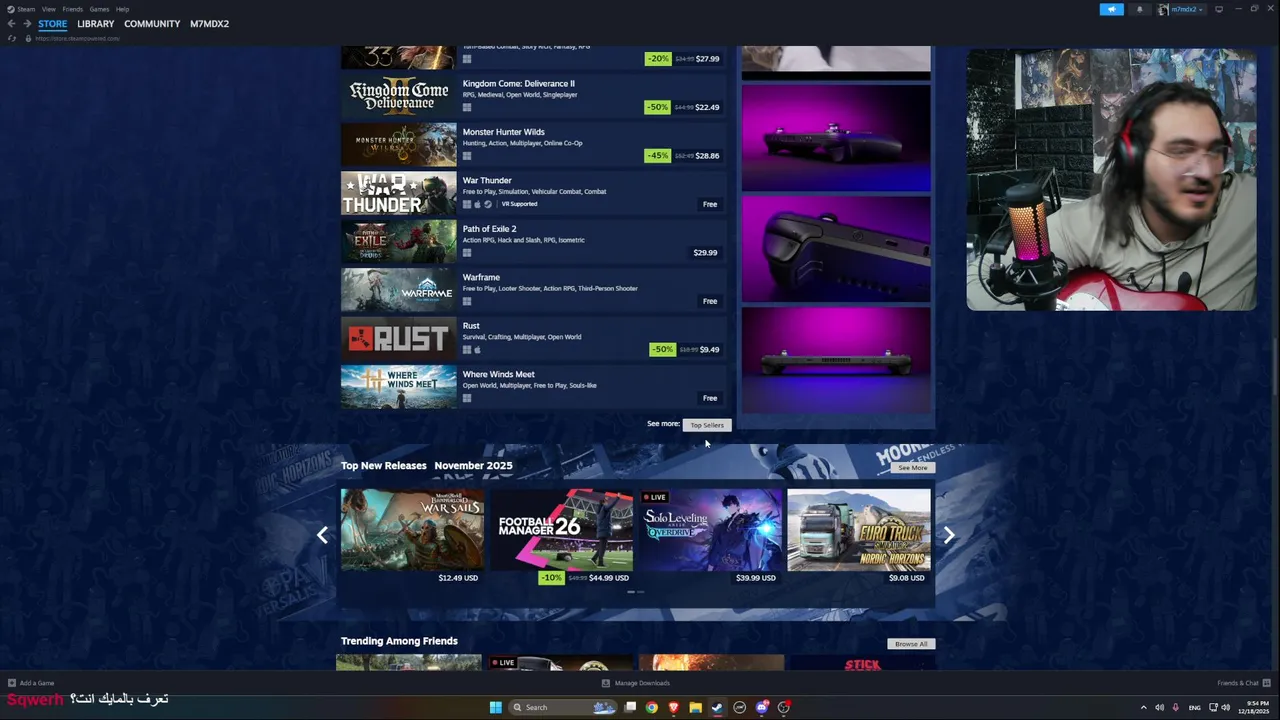The height and width of the screenshot is (720, 1280).
Task: Click the Add a Game link
Action: [37, 683]
